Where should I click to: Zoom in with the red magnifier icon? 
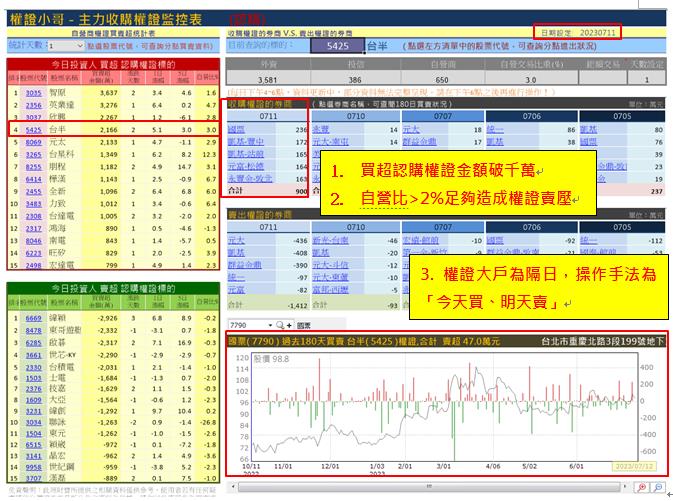pos(642,487)
